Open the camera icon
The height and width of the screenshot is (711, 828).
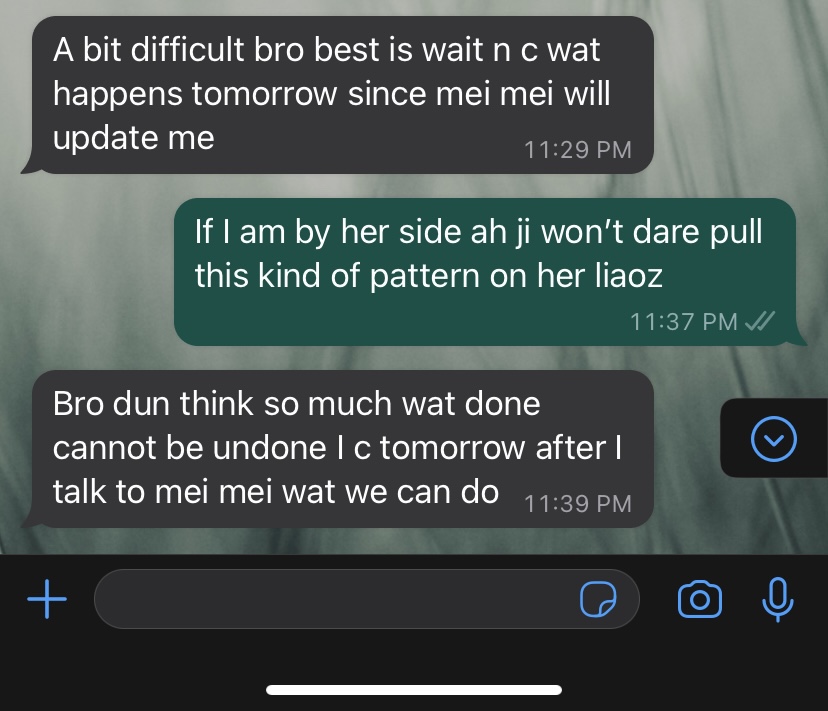(700, 599)
